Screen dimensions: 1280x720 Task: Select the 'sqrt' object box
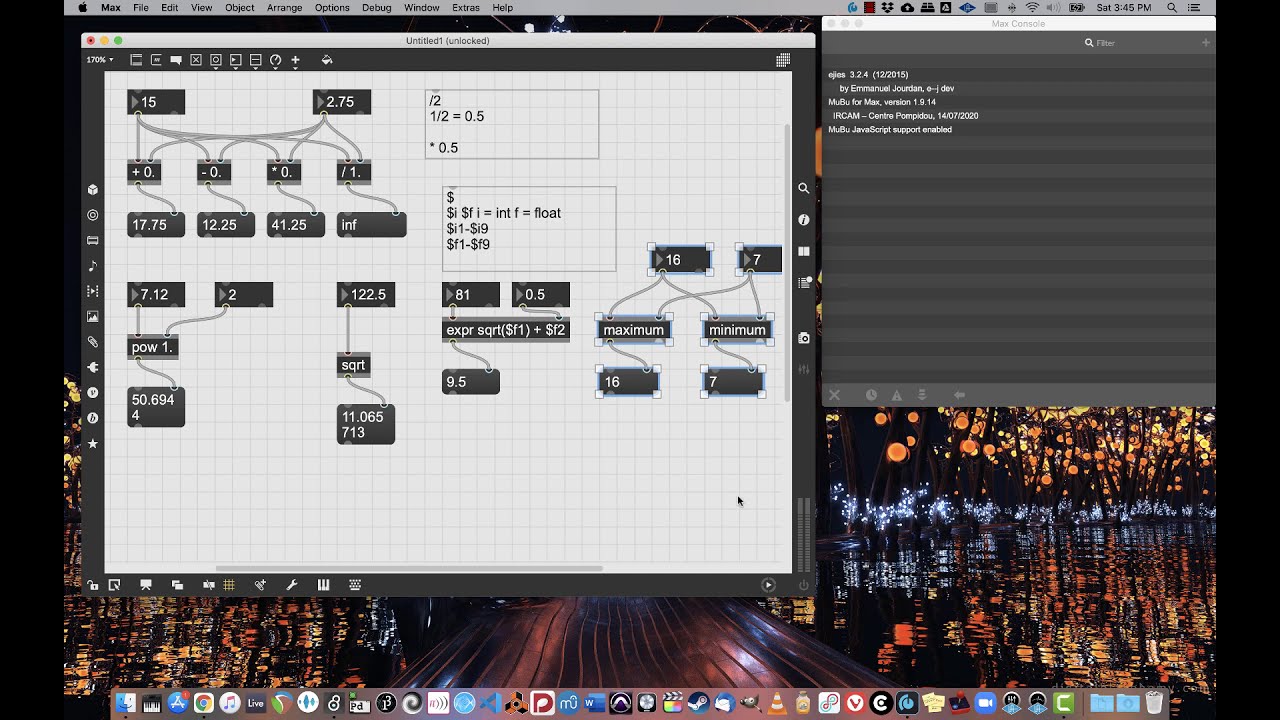(x=354, y=365)
